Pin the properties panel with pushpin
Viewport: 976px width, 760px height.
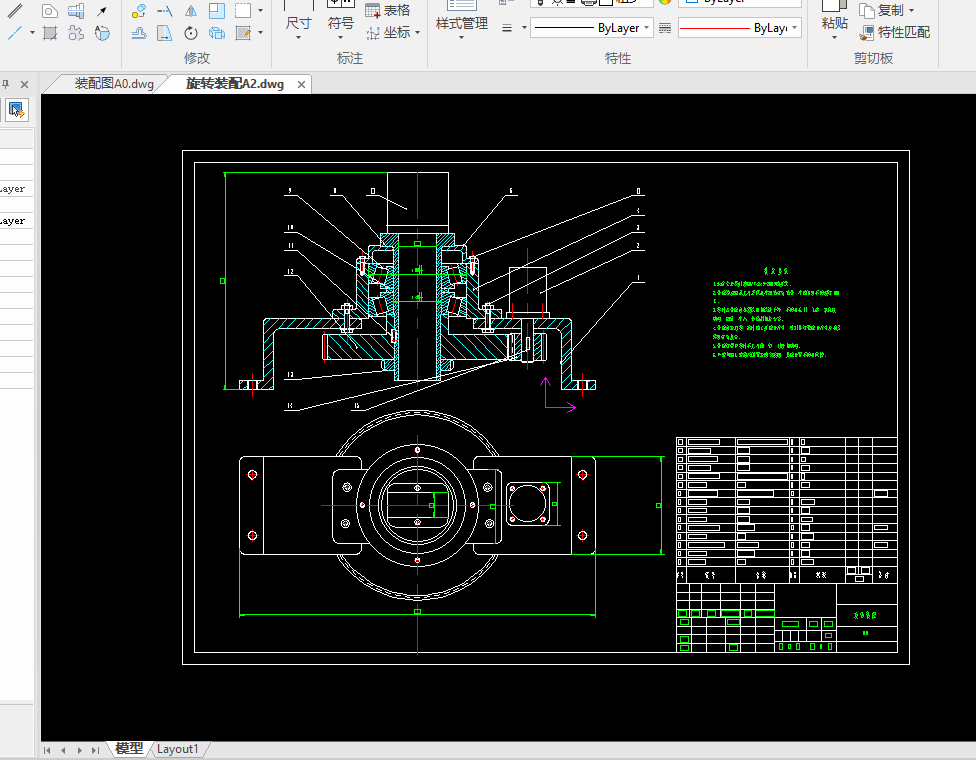pyautogui.click(x=6, y=84)
